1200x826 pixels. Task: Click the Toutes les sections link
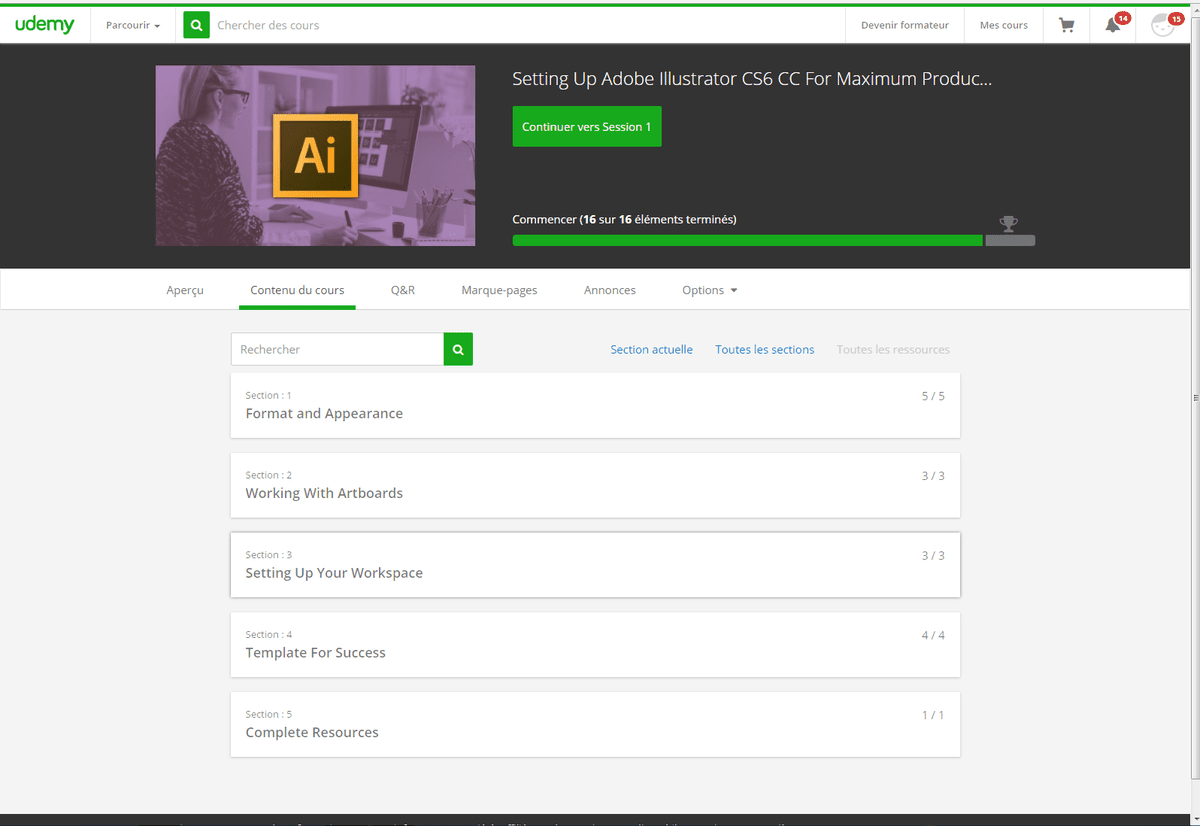764,349
